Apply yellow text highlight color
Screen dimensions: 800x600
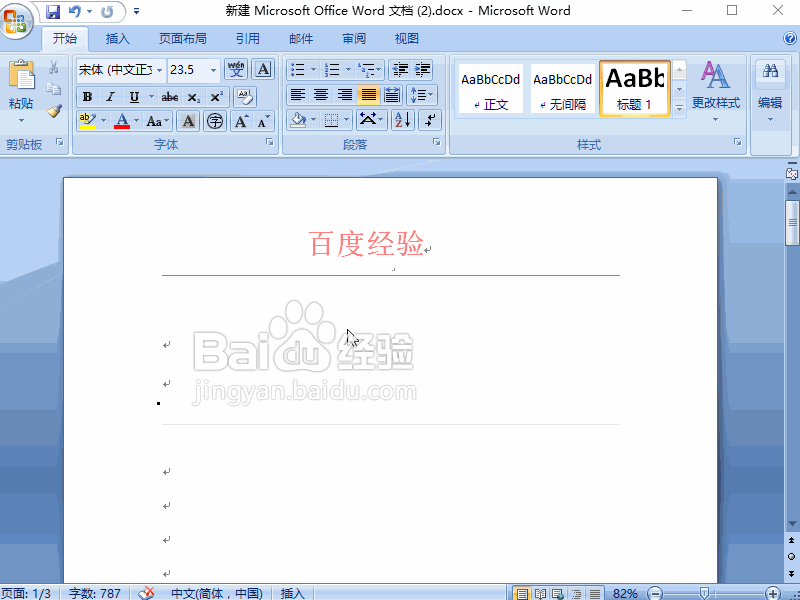(88, 121)
